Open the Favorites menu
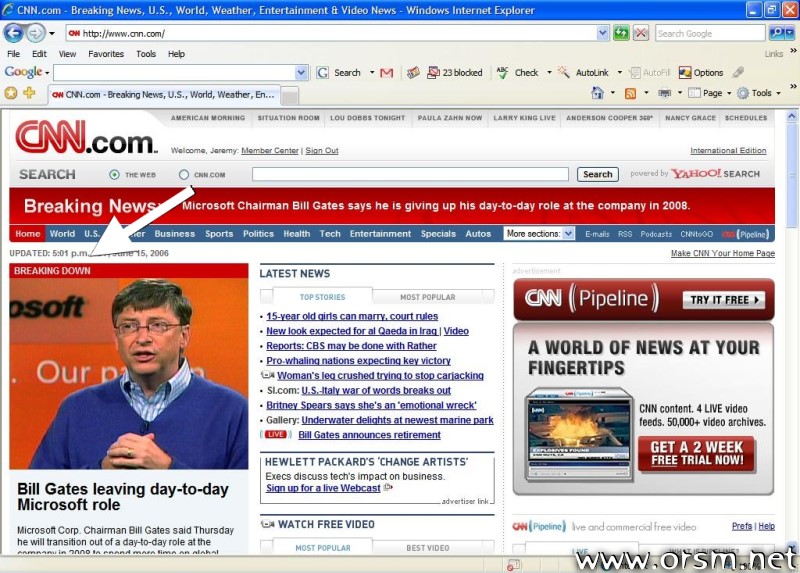Image resolution: width=800 pixels, height=573 pixels. pyautogui.click(x=106, y=54)
